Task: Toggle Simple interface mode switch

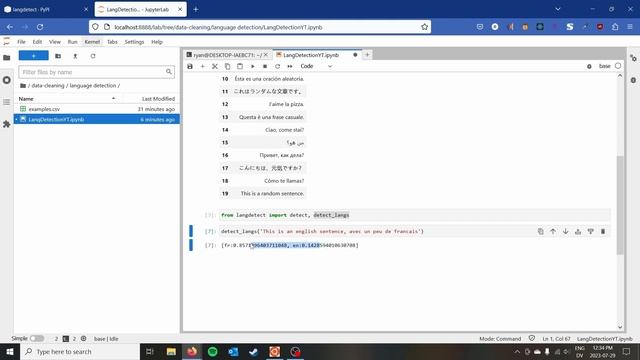Action: [x=37, y=338]
